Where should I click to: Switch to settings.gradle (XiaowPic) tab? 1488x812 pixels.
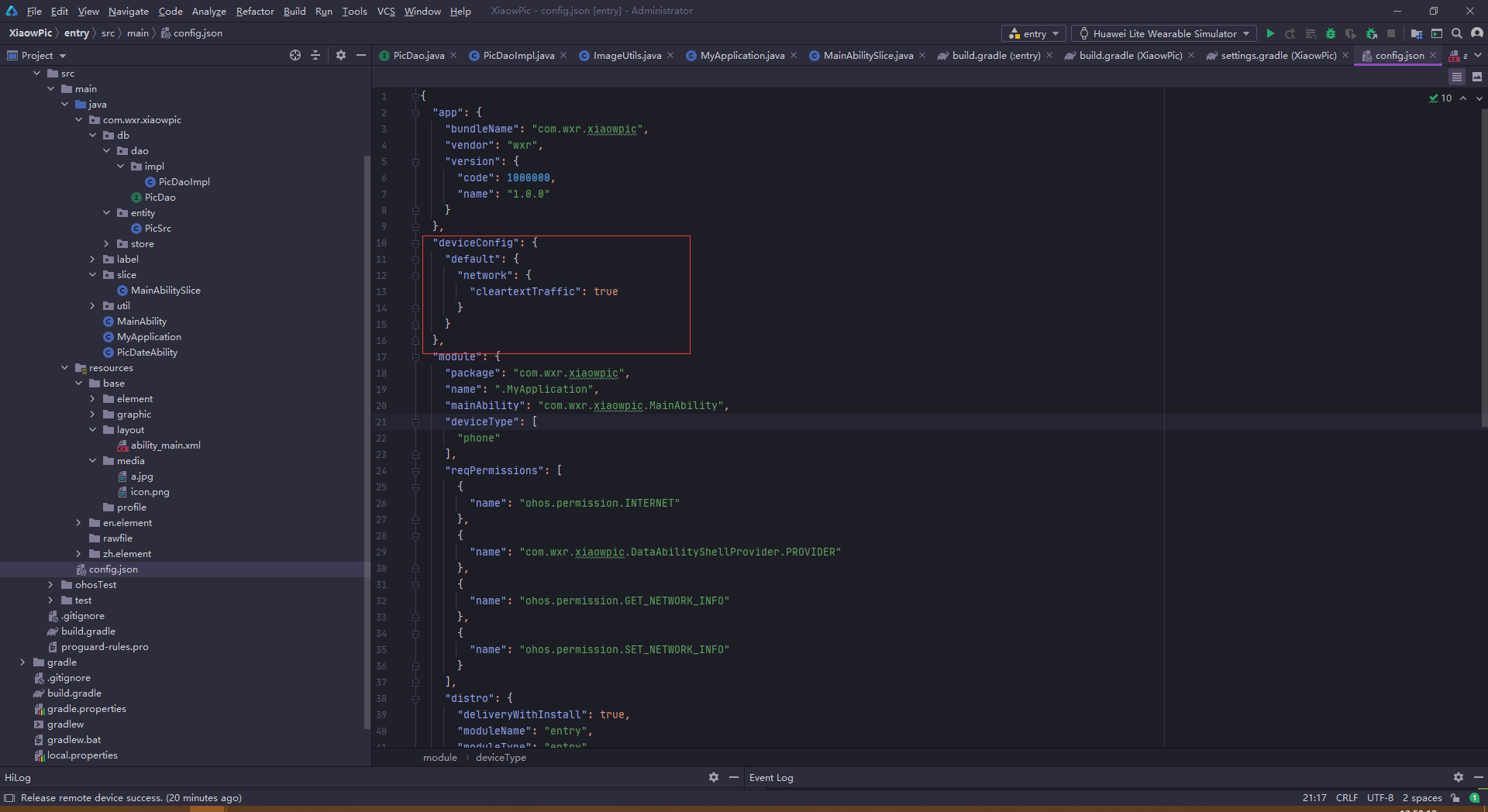[1279, 55]
